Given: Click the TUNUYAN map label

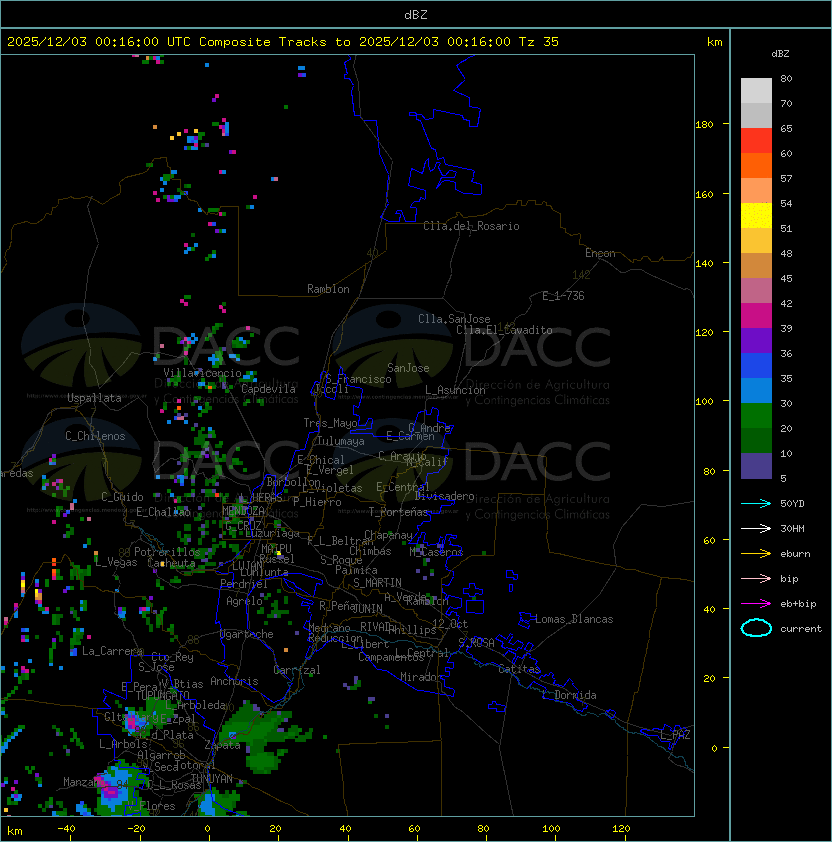Looking at the screenshot, I should (212, 778).
